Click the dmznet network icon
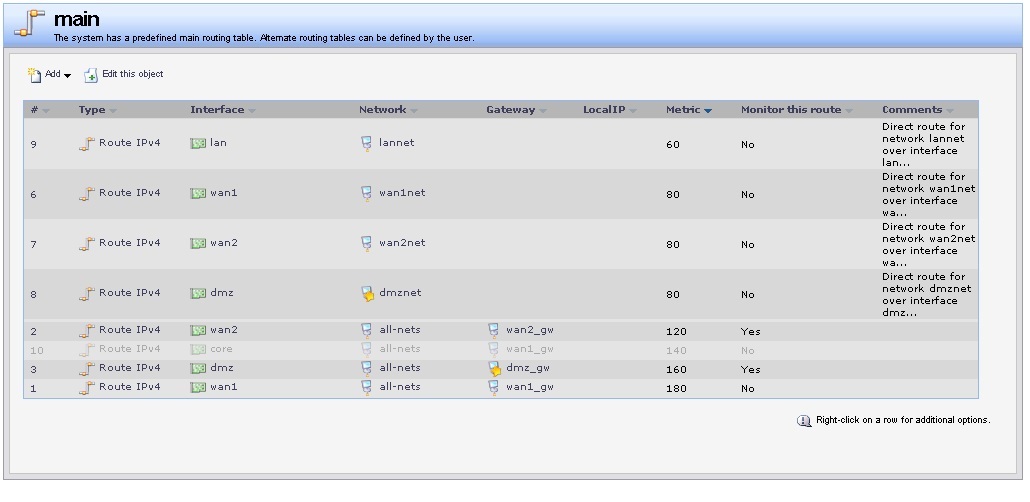Viewport: 1030px width, 502px height. (368, 294)
